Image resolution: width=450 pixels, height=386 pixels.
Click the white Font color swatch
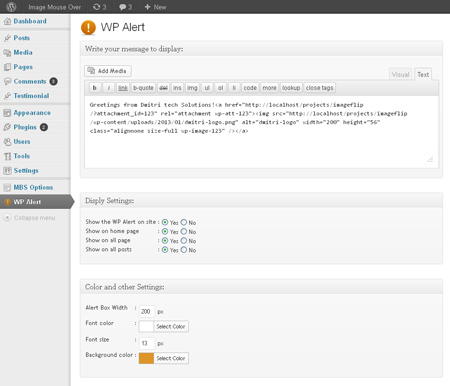pyautogui.click(x=146, y=327)
